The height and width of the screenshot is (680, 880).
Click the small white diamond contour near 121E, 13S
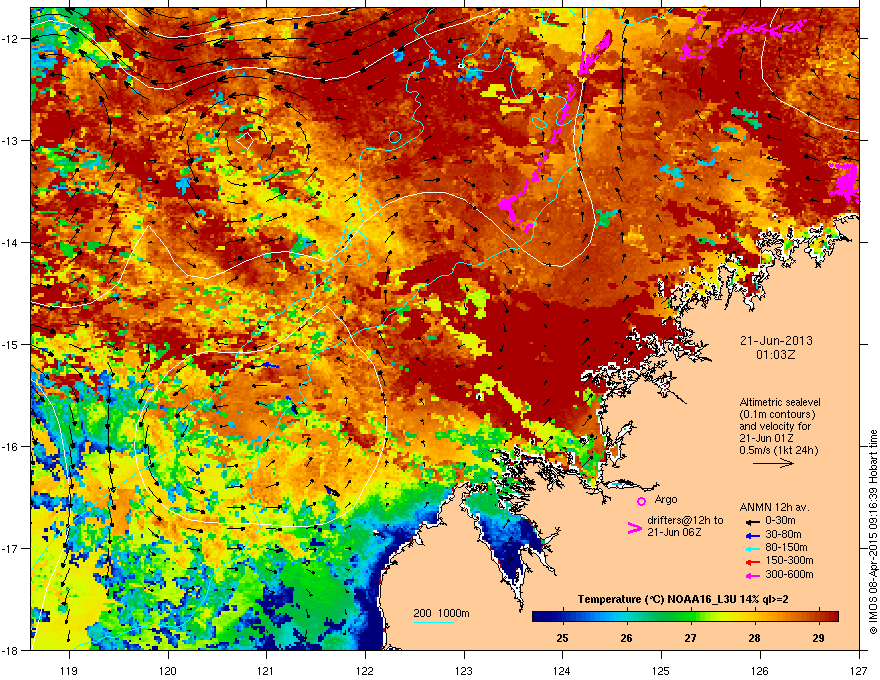[x=245, y=141]
